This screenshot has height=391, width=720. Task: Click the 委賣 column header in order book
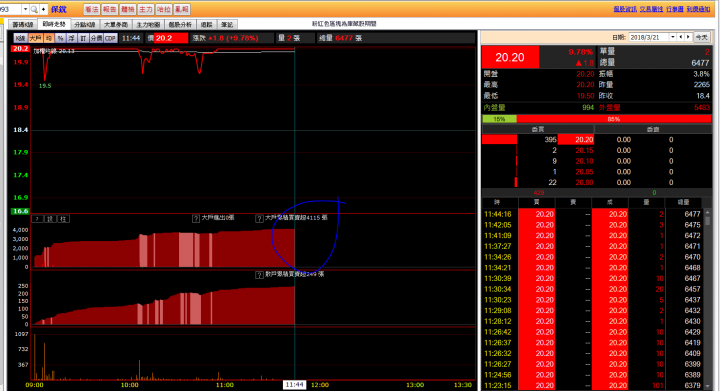(x=652, y=129)
